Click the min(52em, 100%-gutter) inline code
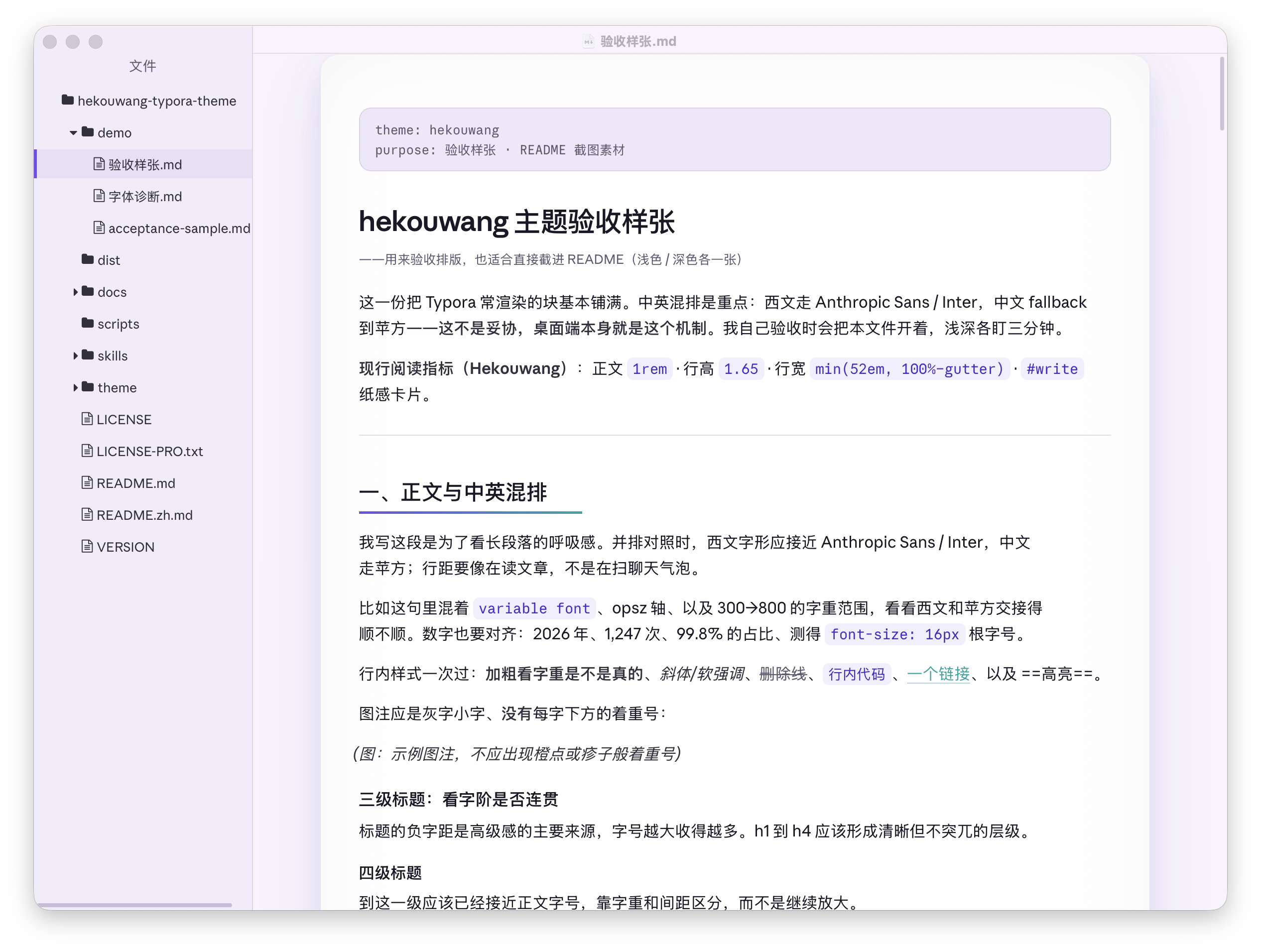 [x=909, y=369]
